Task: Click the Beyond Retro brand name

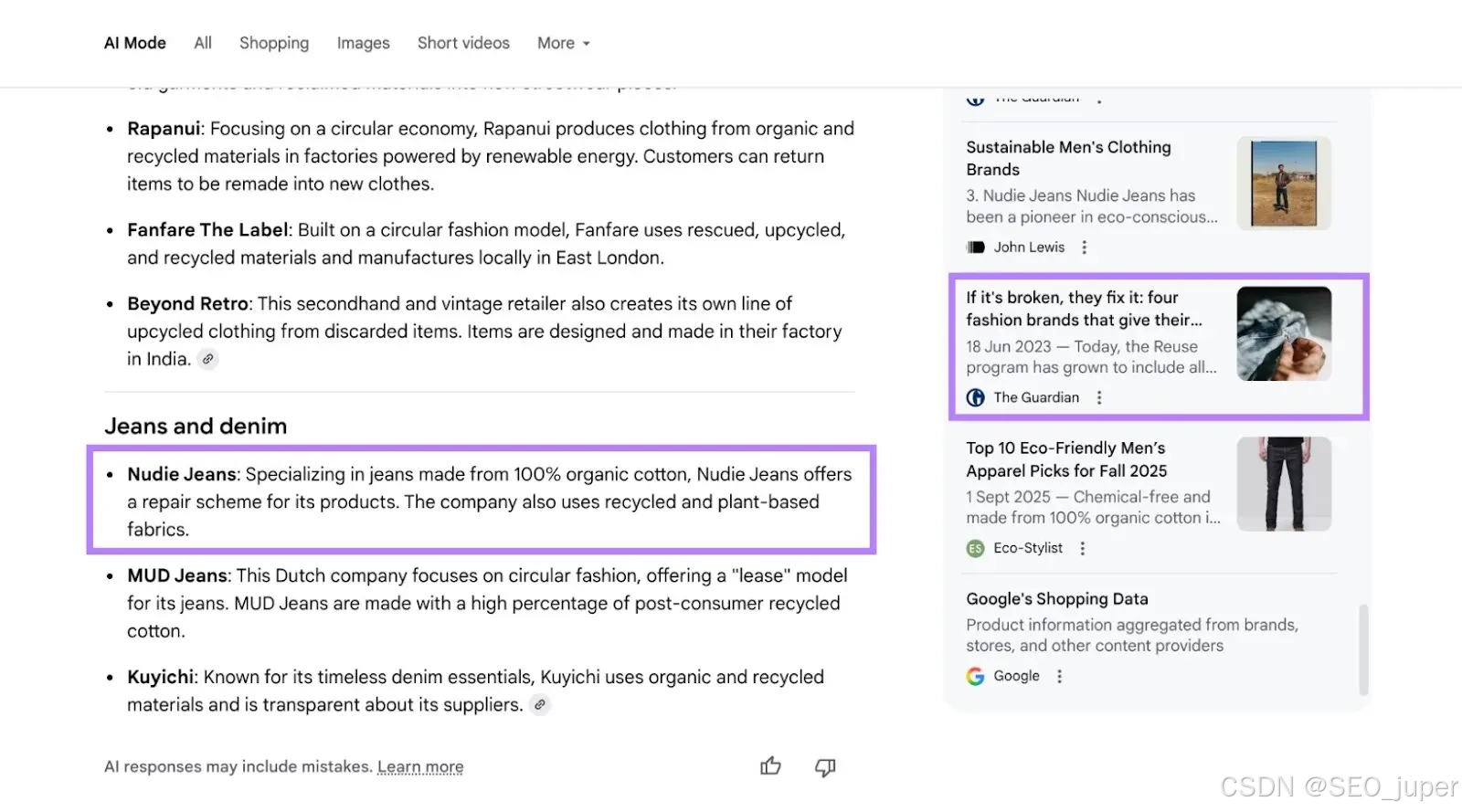Action: [x=188, y=303]
